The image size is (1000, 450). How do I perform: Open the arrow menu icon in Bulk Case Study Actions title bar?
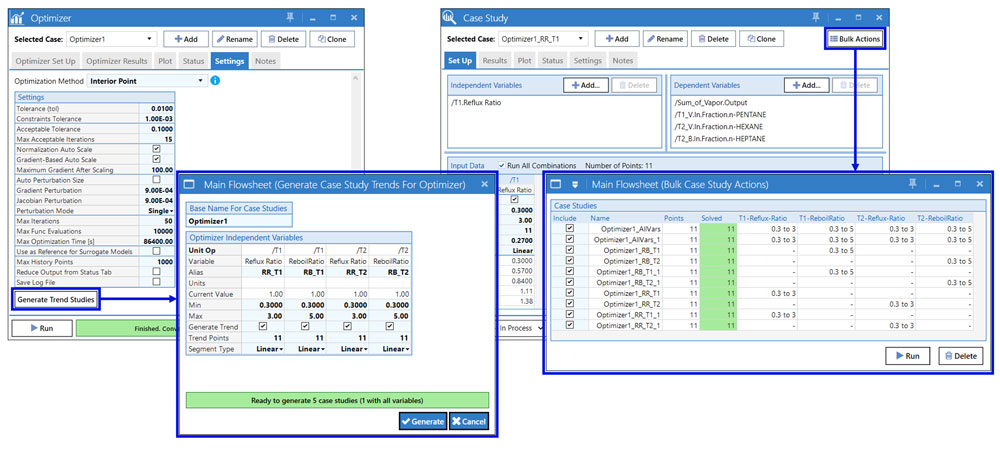575,184
